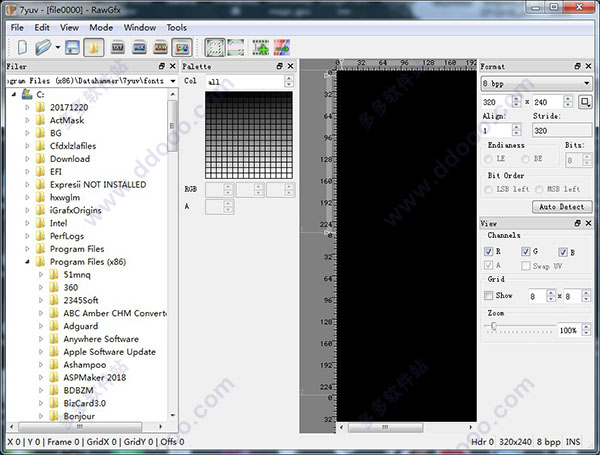Click the Zoom 100% value field
Image resolution: width=600 pixels, height=455 pixels.
pos(569,330)
